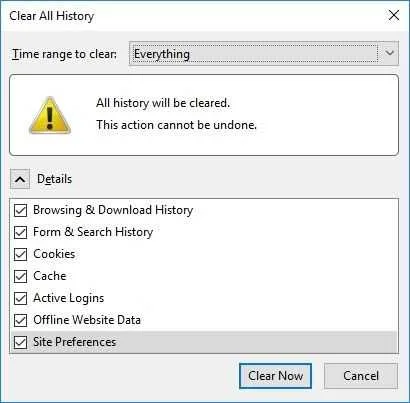Toggle Site Preferences checkbox

[21, 342]
